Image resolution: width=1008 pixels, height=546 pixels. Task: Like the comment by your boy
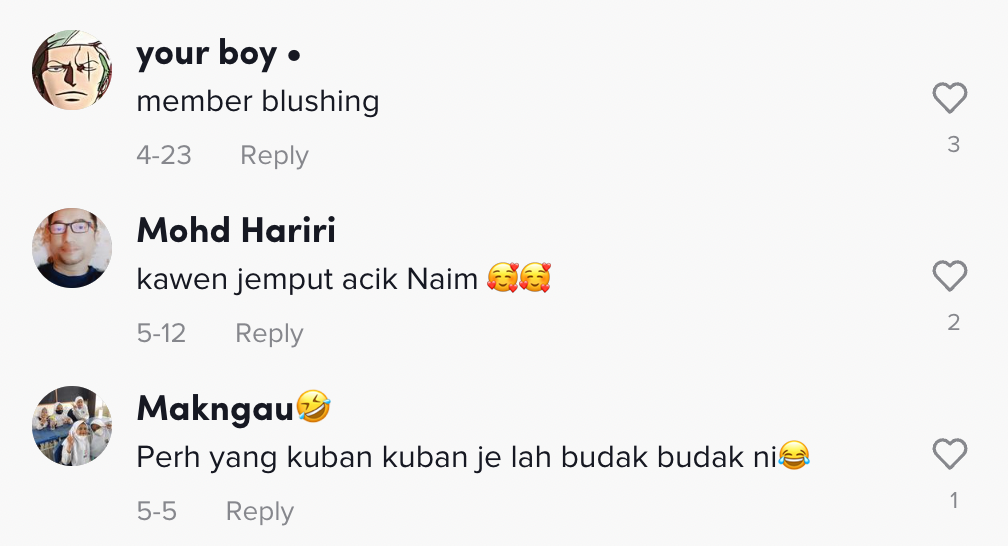(950, 98)
